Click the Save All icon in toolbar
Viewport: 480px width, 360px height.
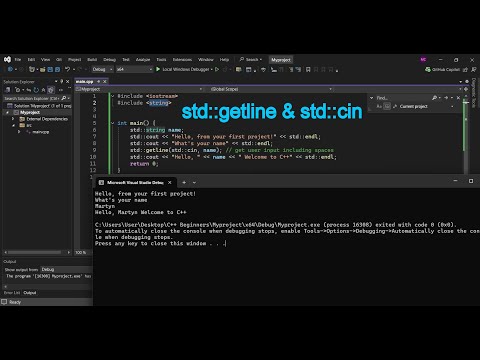pos(57,69)
